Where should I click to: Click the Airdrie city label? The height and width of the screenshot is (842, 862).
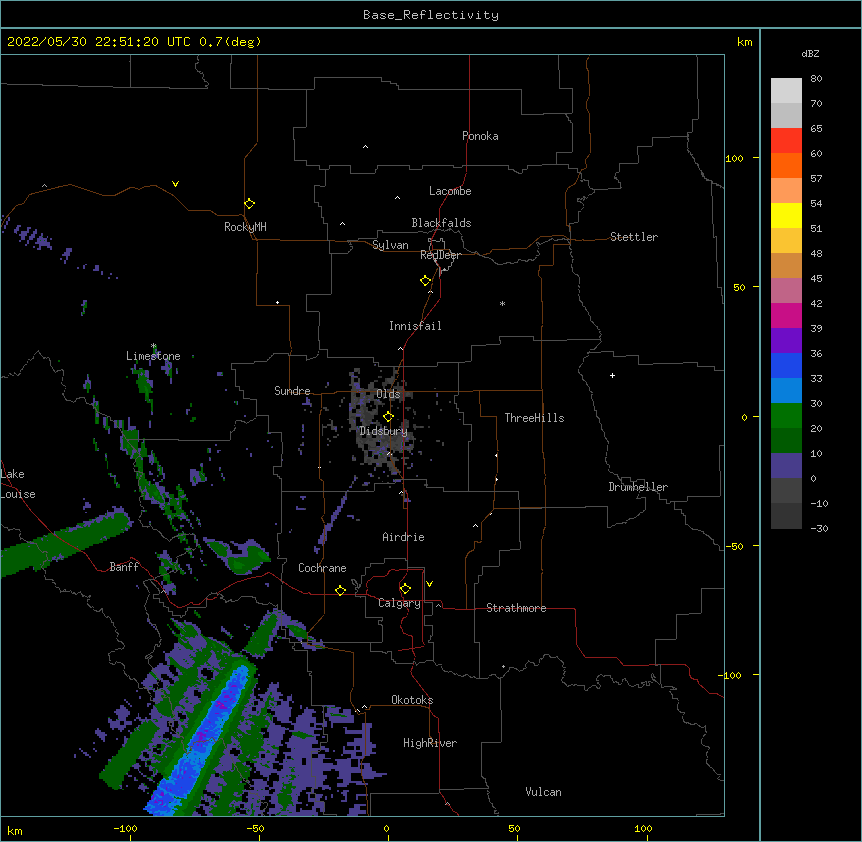(404, 537)
